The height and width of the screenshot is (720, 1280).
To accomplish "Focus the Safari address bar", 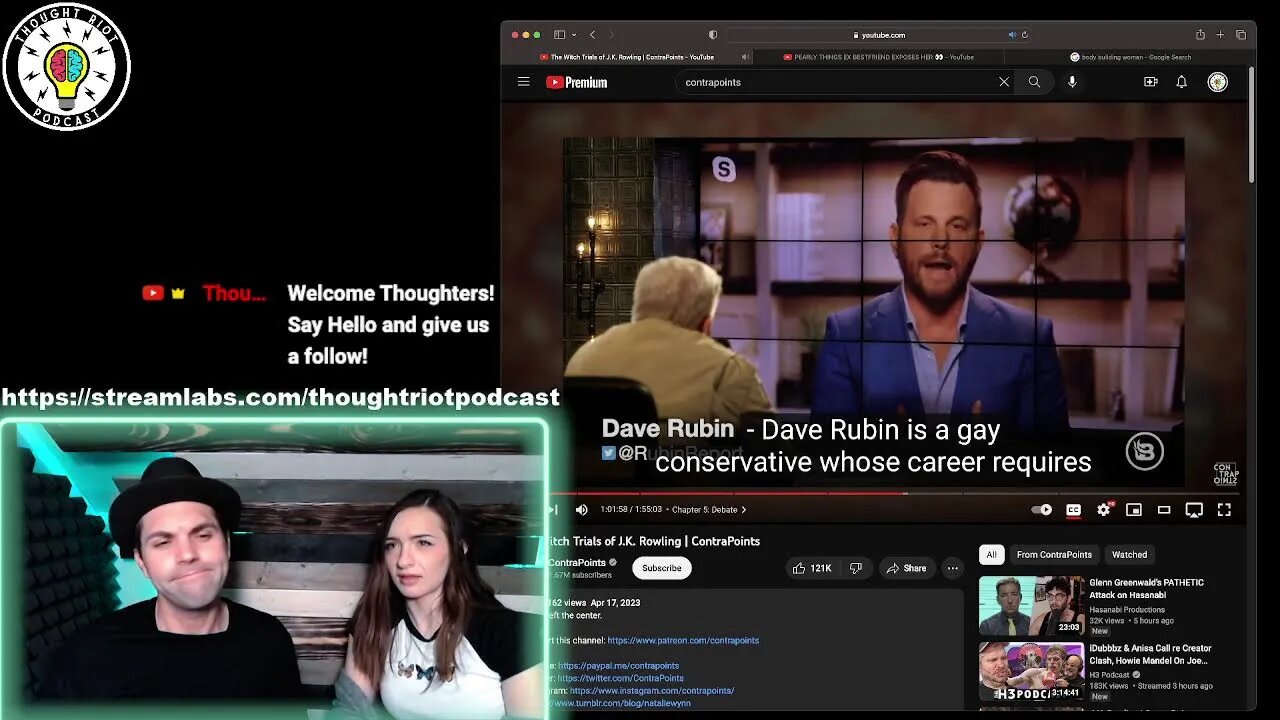I will [x=880, y=35].
